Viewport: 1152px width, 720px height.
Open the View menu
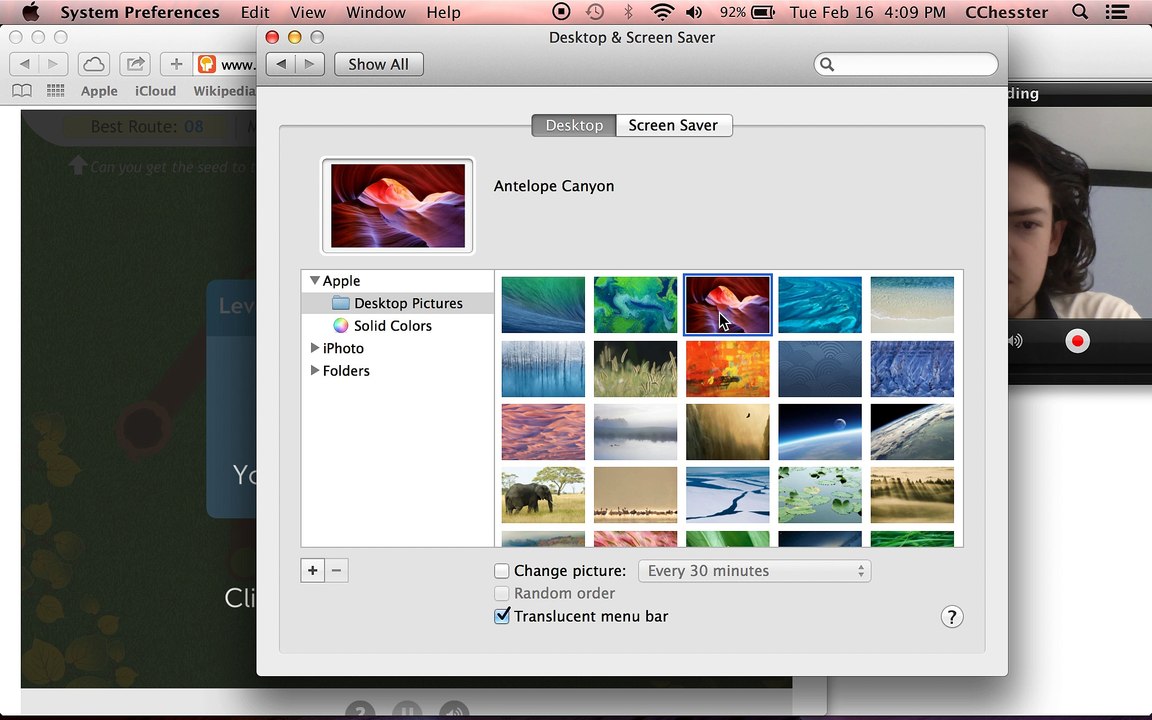[x=308, y=12]
